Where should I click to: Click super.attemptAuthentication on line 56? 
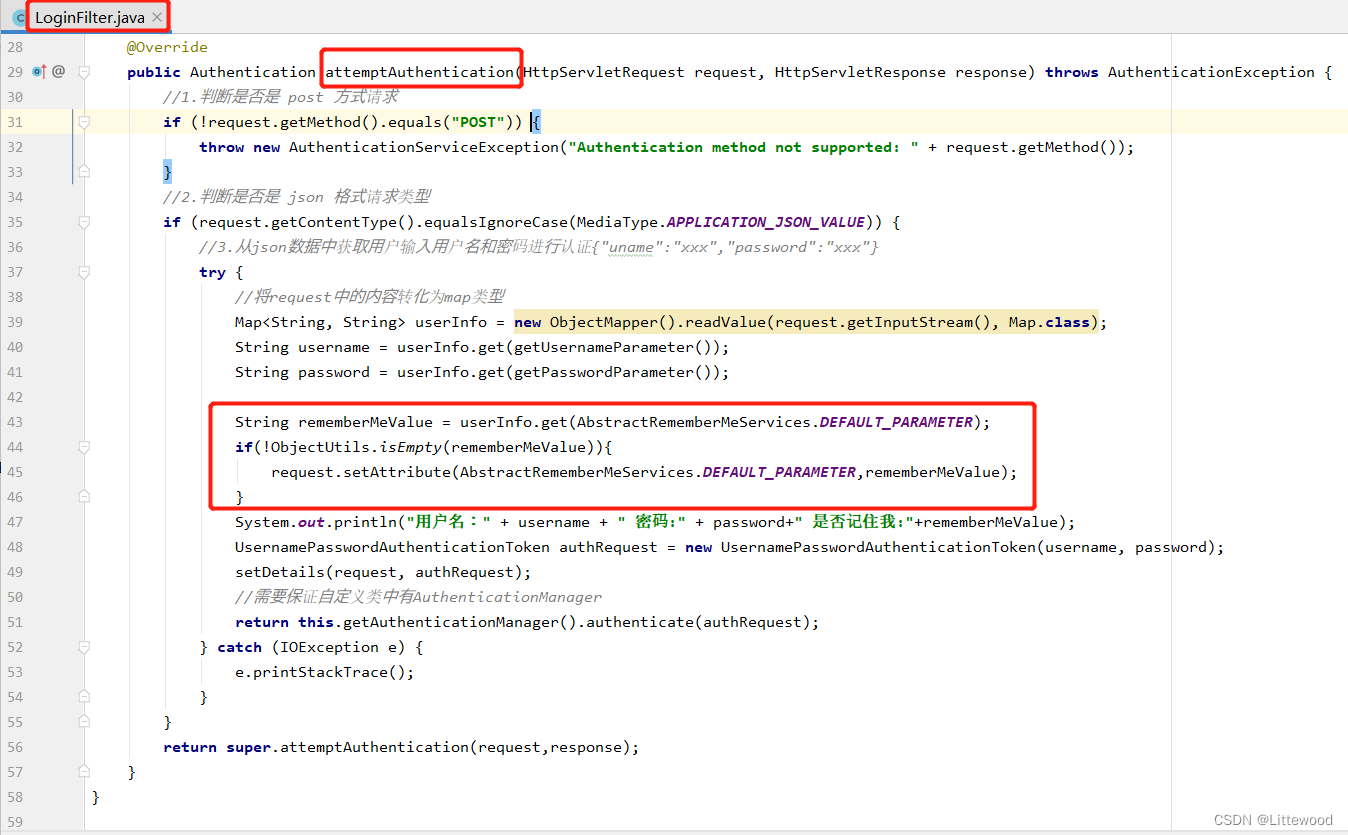[x=348, y=747]
